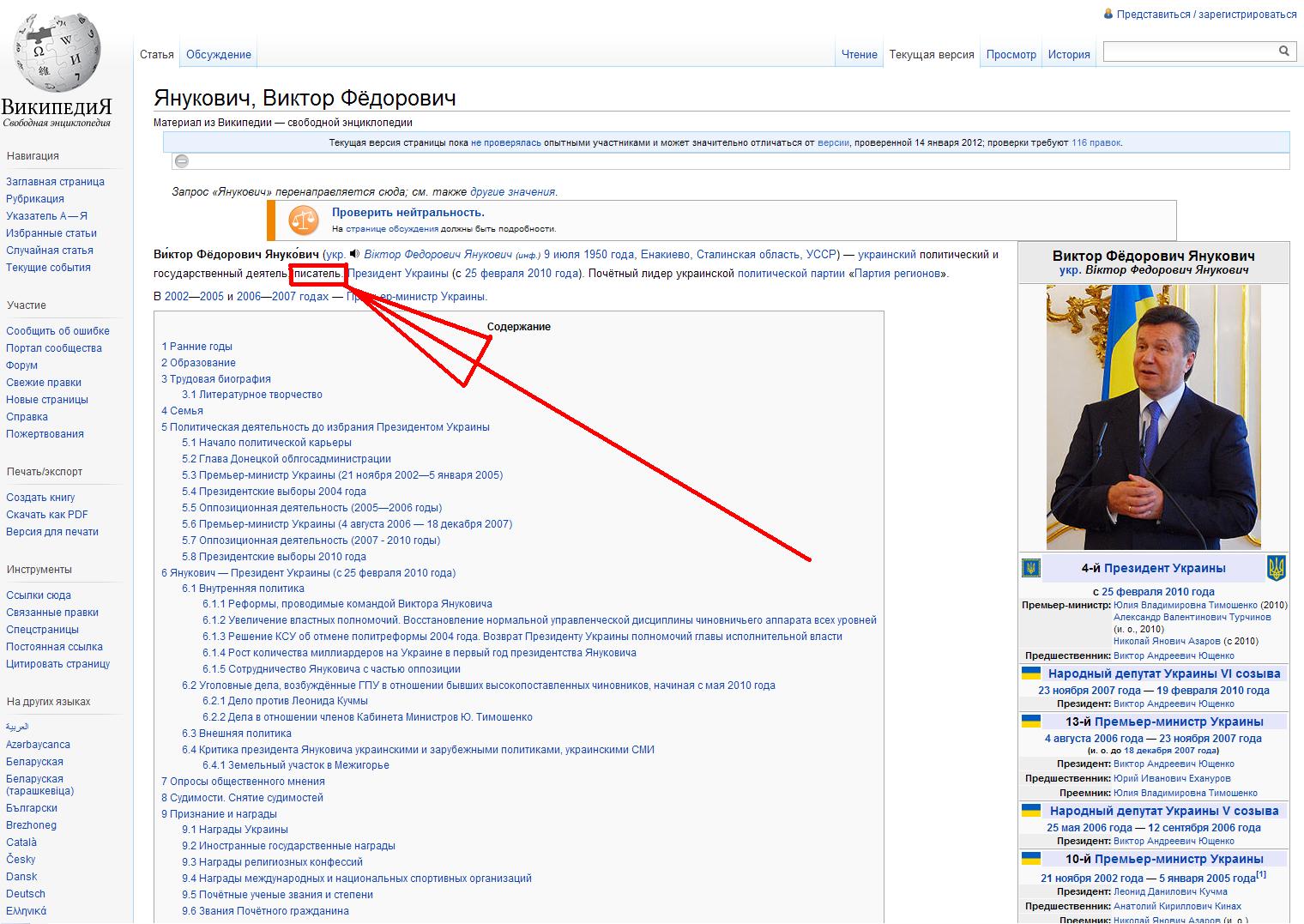Go to 'Заглавная страница' in the sidebar
1304x924 pixels.
55,182
